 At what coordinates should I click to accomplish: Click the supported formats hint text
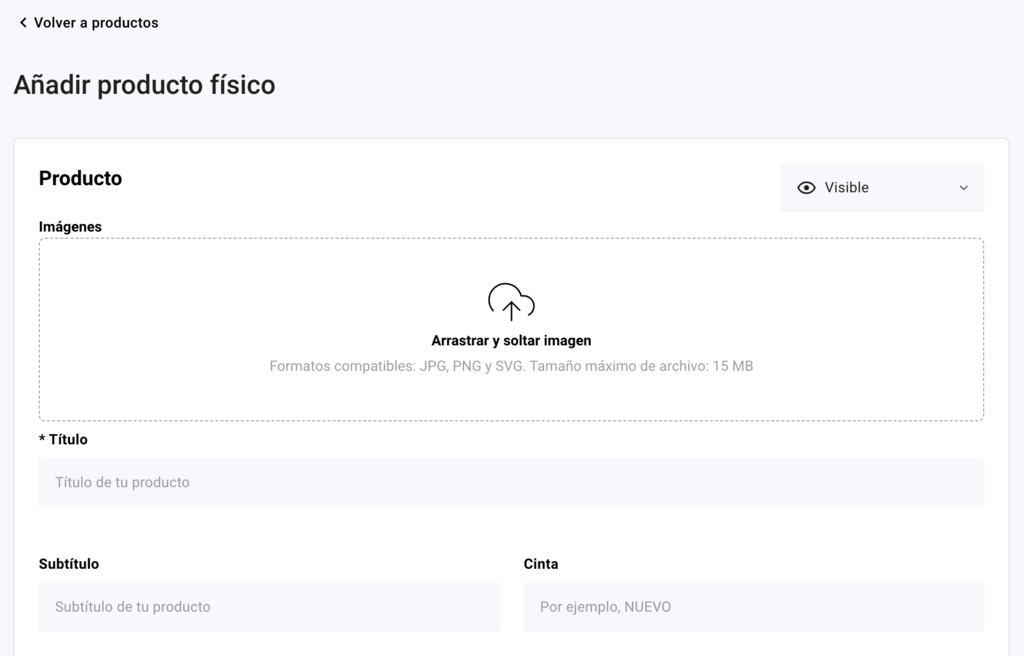click(511, 365)
